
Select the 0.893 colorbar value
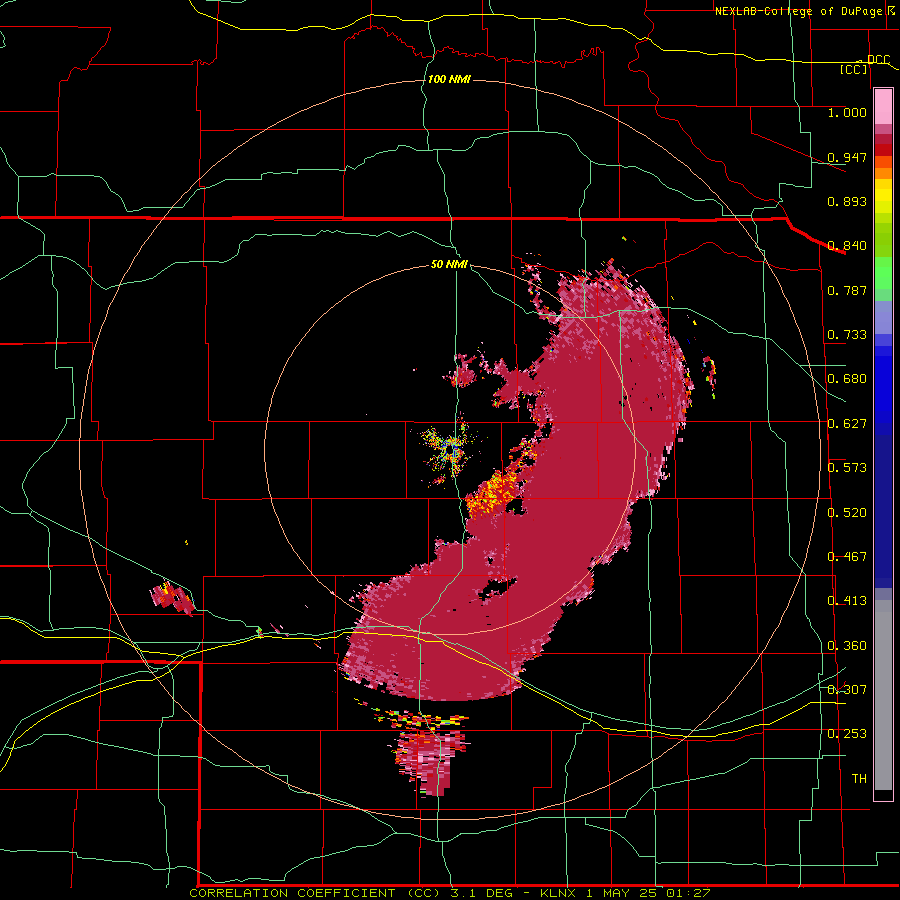click(x=847, y=201)
